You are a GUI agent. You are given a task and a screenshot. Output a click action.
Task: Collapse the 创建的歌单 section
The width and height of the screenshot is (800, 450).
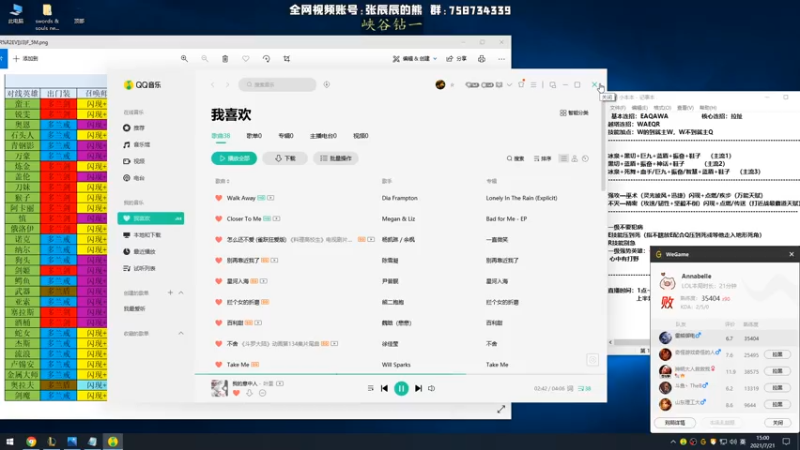click(181, 292)
